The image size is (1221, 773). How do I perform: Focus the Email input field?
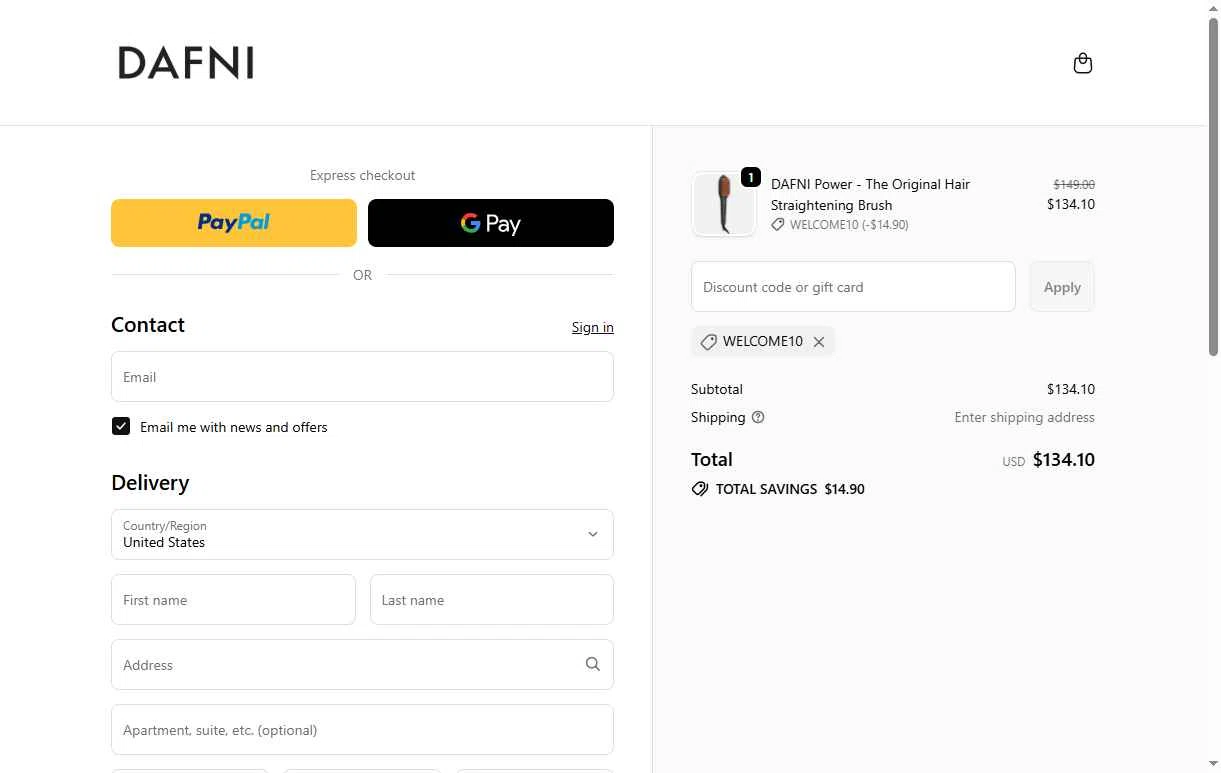point(362,377)
